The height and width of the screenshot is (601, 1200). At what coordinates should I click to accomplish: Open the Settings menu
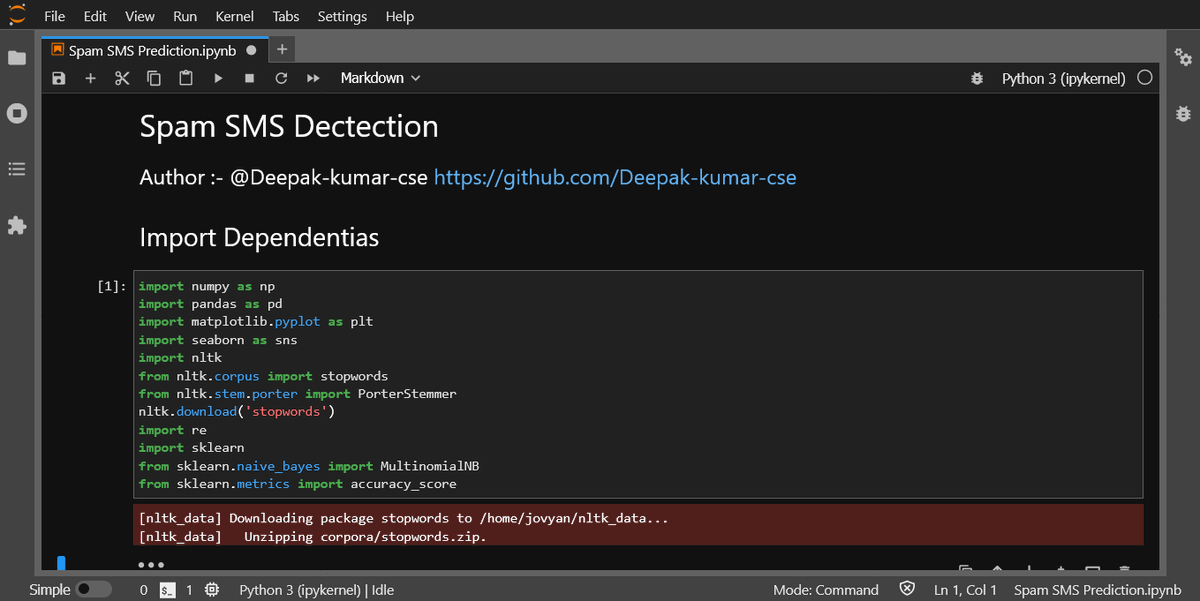(x=342, y=16)
